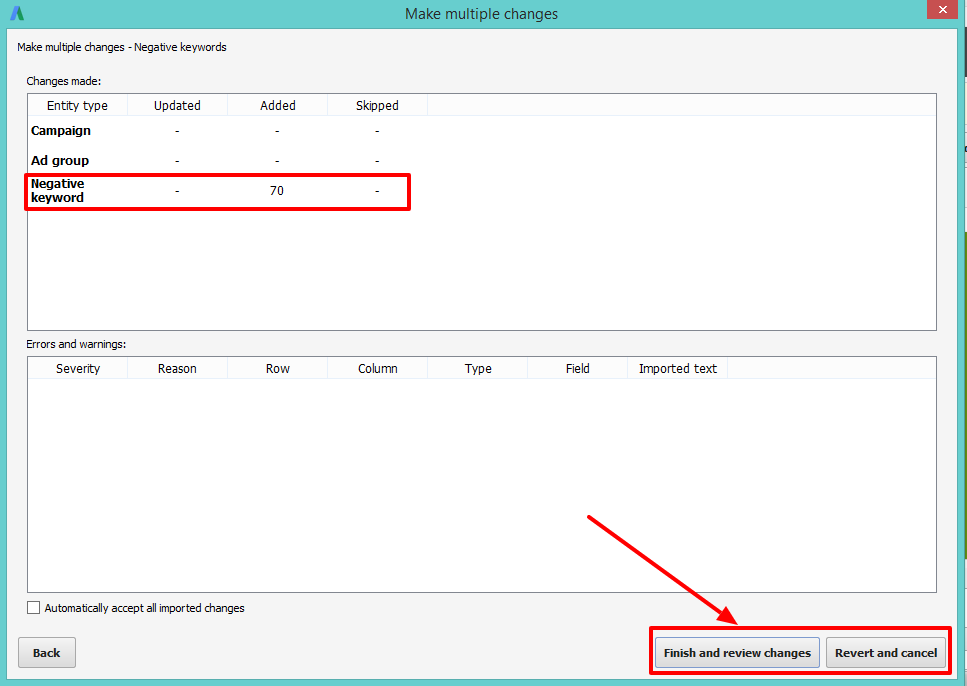Close the Make multiple changes dialog
967x686 pixels.
click(x=942, y=9)
